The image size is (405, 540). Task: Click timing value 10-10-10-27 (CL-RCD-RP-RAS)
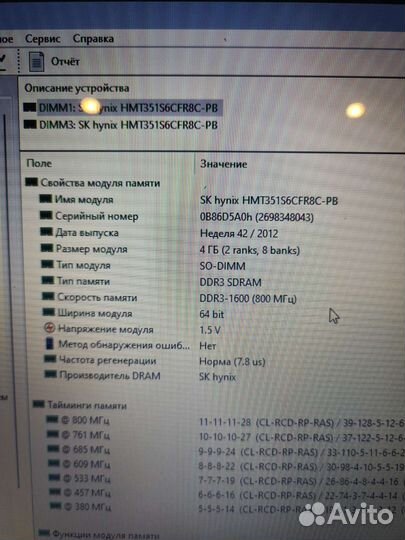[x=266, y=437]
